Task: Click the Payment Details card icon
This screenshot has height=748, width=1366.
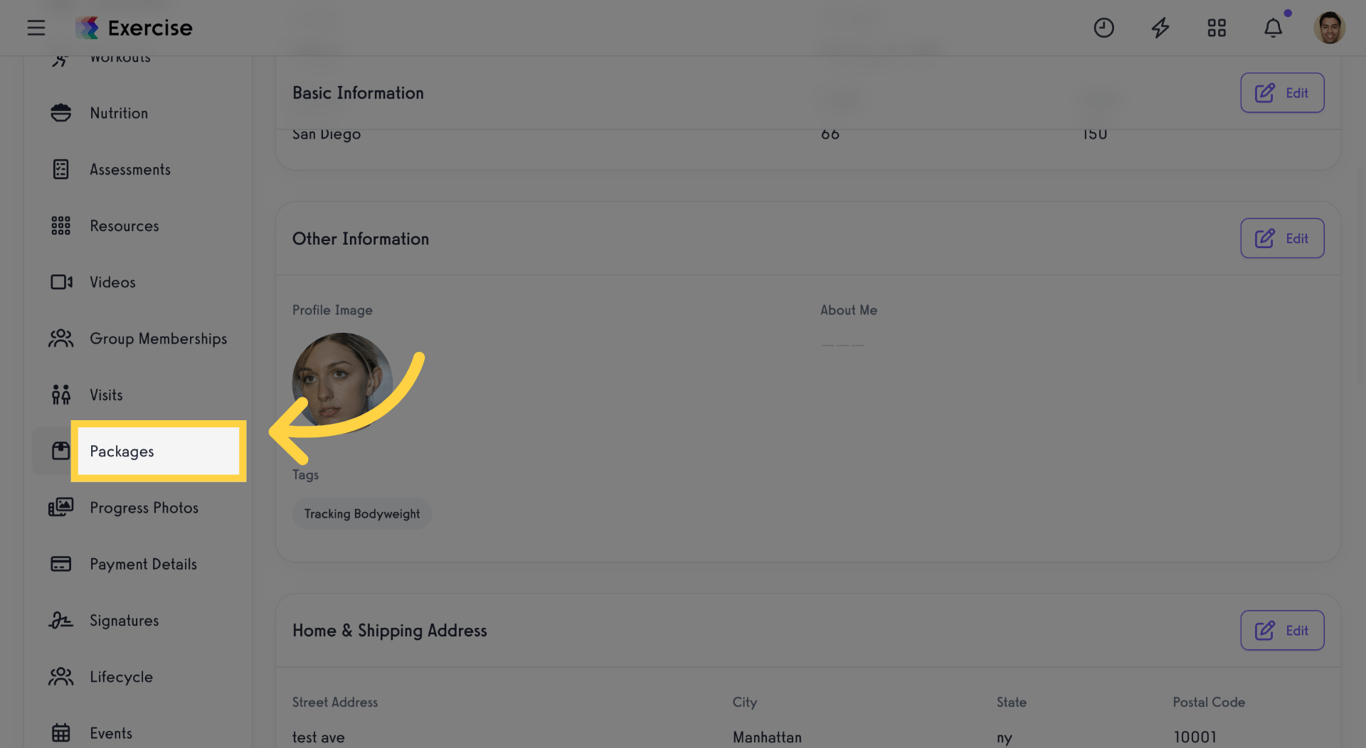Action: click(60, 563)
